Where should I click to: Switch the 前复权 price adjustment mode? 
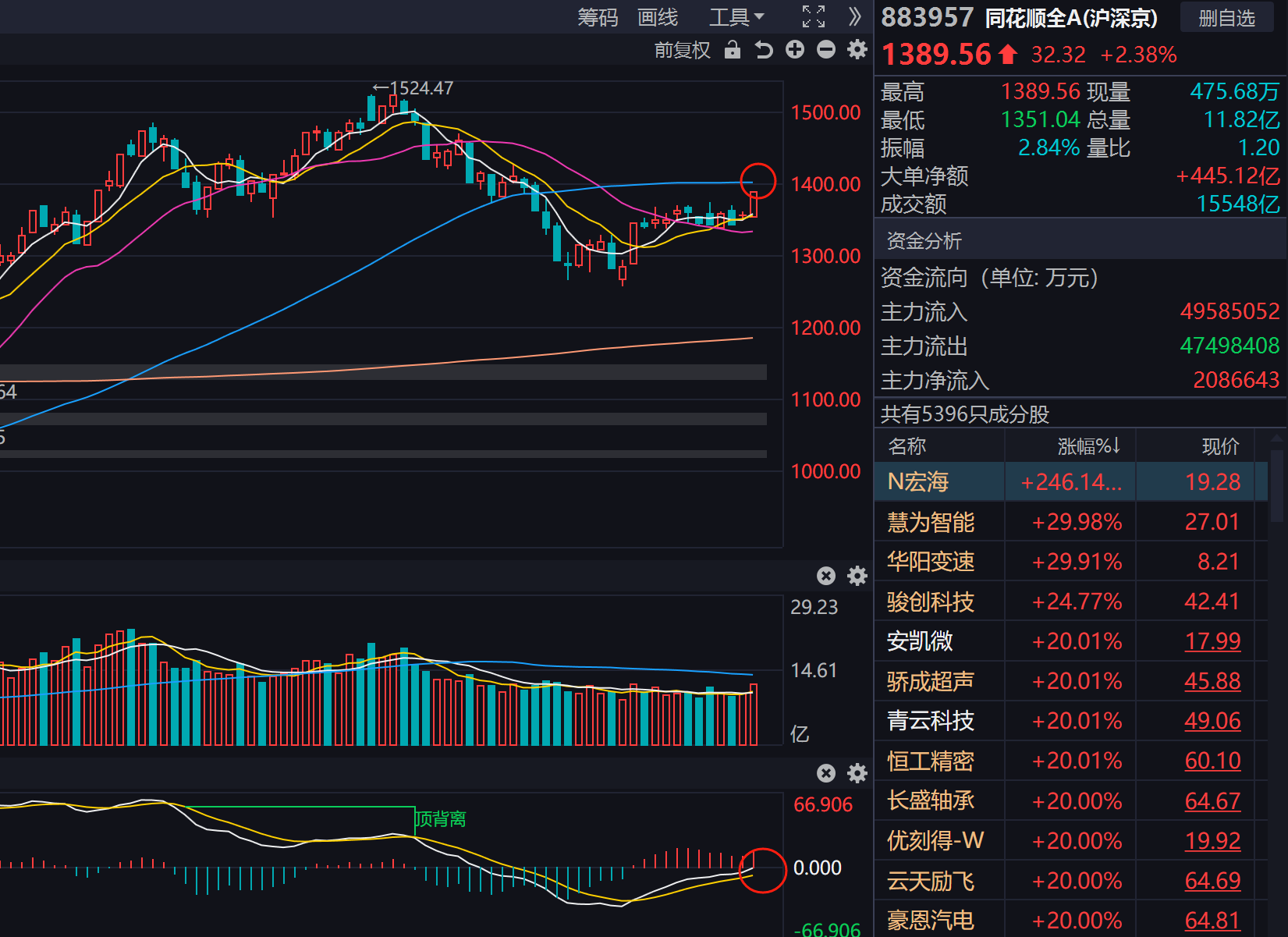coord(682,50)
